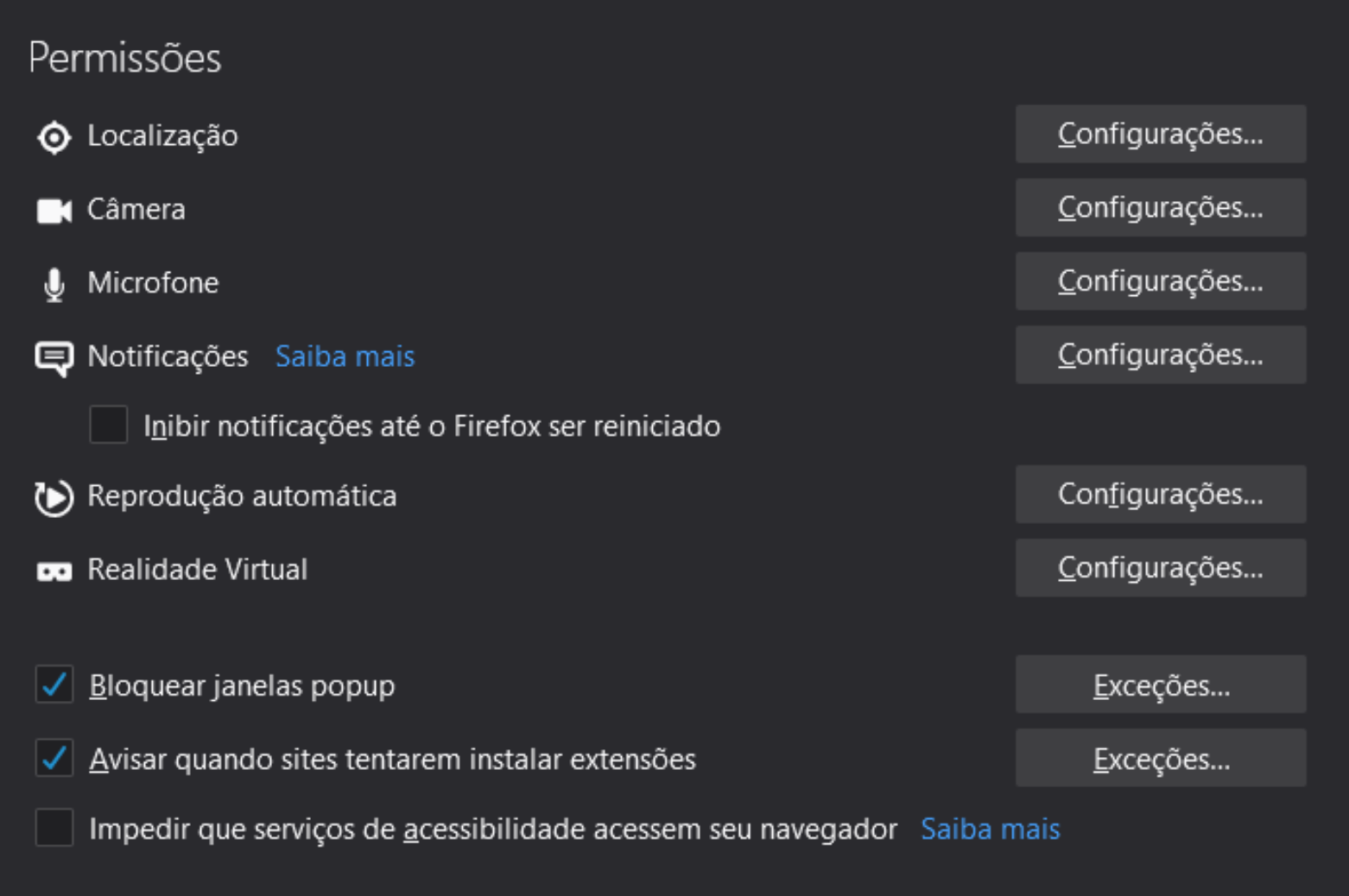This screenshot has width=1349, height=896.
Task: Open popup Exceções button
Action: point(1160,685)
